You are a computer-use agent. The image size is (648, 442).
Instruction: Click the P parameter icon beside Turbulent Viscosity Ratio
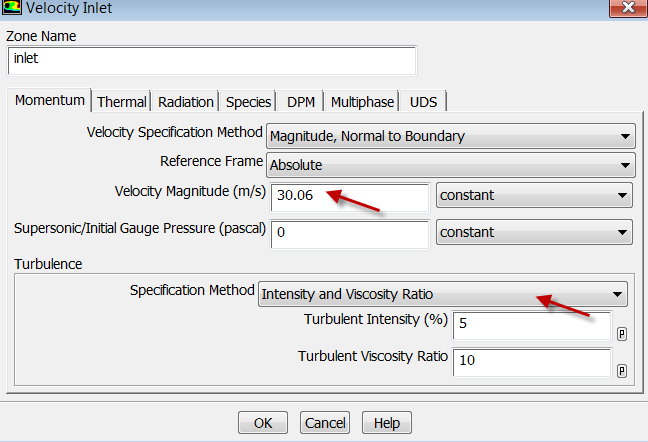click(x=622, y=370)
